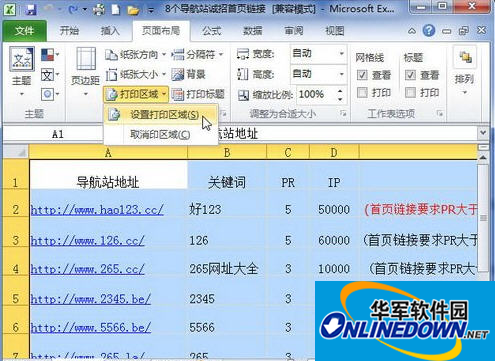
Task: Select column D header
Action: tap(334, 152)
